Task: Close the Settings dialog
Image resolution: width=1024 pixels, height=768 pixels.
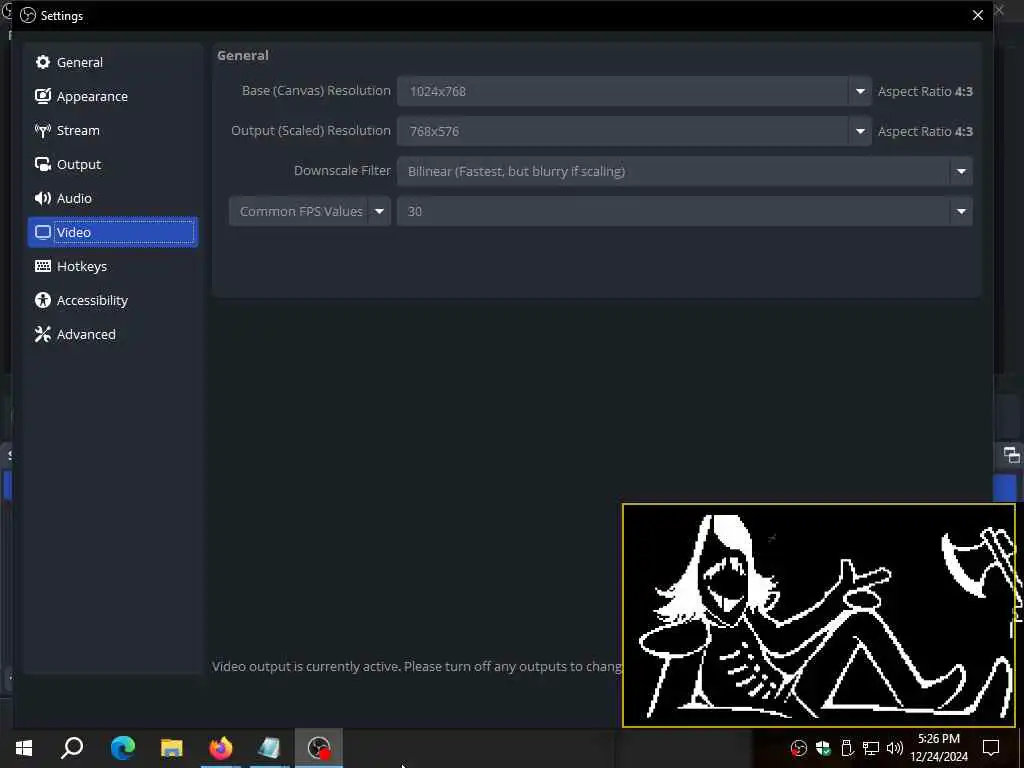Action: coord(978,15)
